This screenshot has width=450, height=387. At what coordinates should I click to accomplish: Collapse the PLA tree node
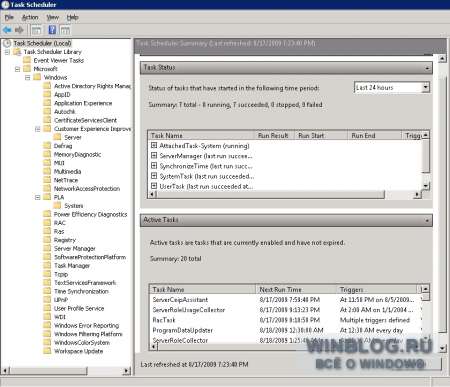coord(38,197)
